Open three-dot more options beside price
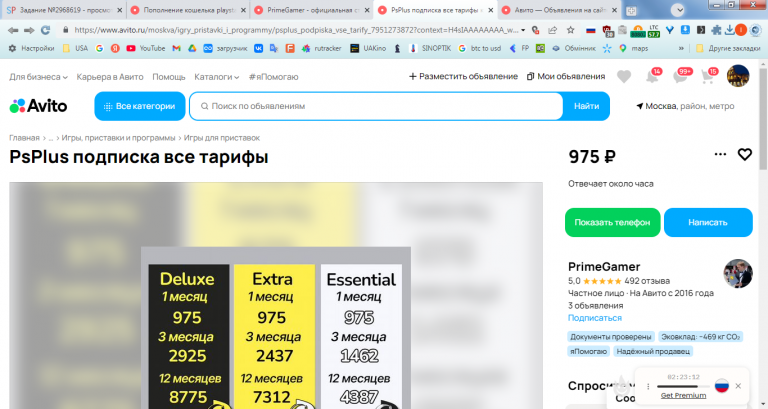Screen dimensions: 768x409 click(x=720, y=154)
